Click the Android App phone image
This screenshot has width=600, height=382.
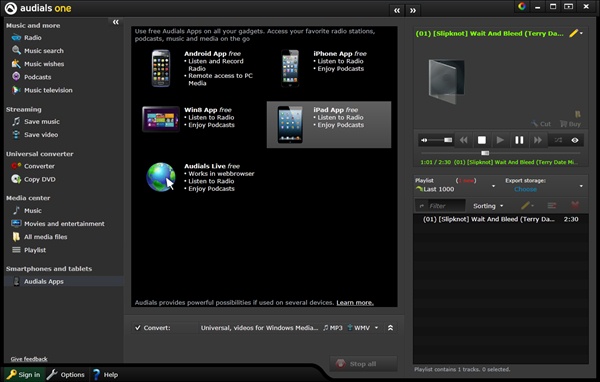coord(161,68)
